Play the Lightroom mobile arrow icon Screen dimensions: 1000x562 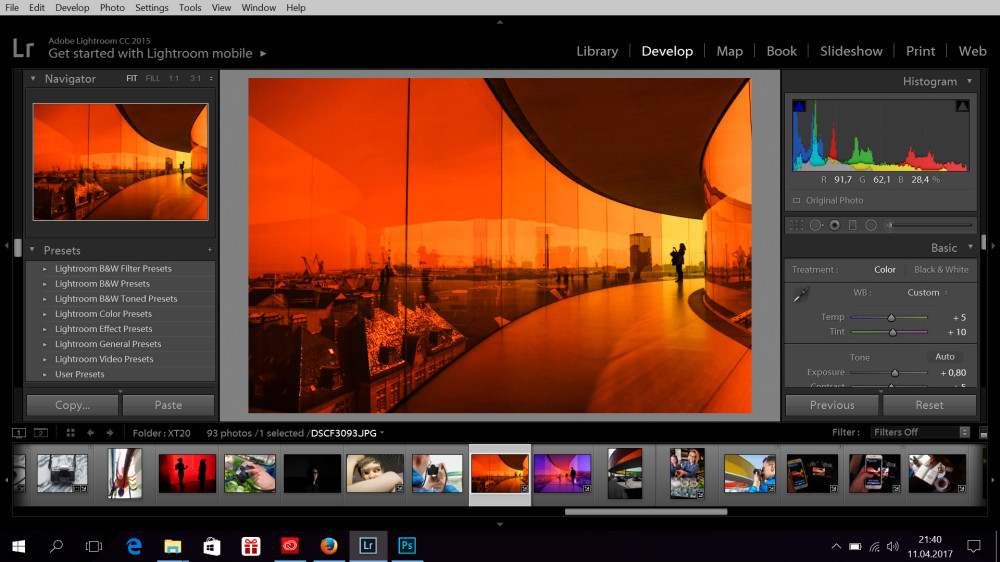point(263,54)
